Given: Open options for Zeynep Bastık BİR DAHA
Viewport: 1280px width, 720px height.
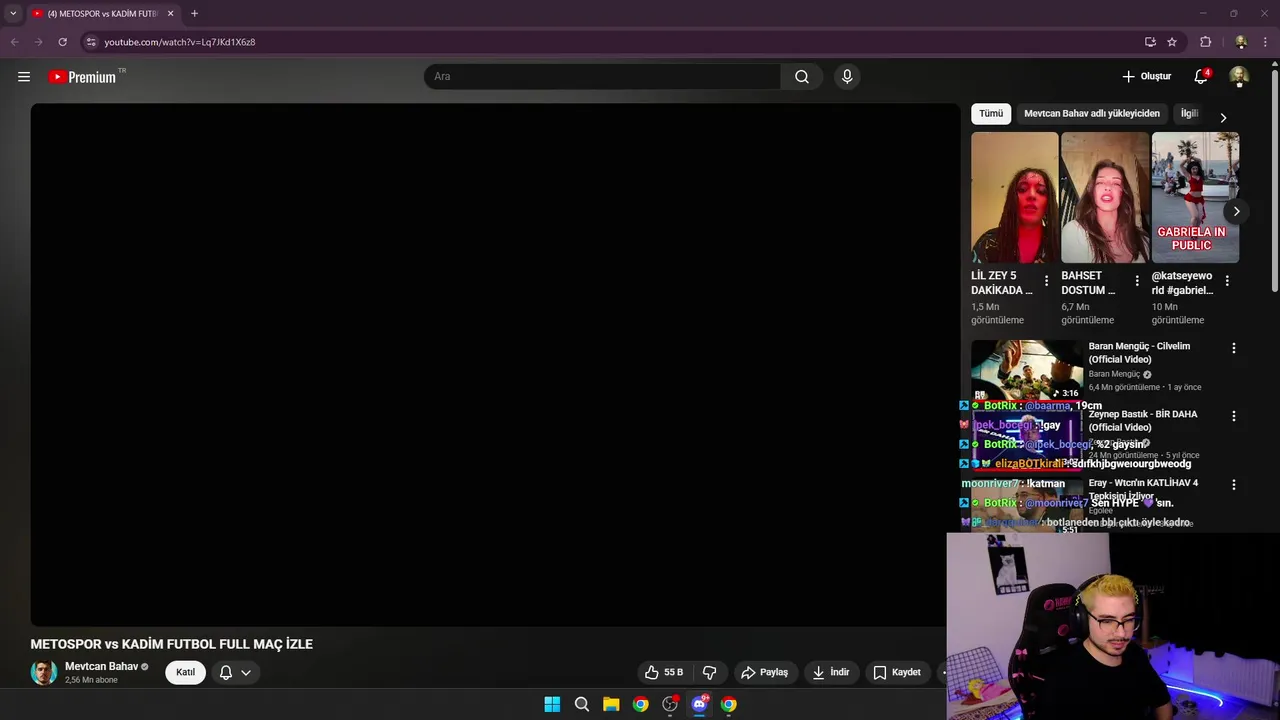Looking at the screenshot, I should 1233,416.
